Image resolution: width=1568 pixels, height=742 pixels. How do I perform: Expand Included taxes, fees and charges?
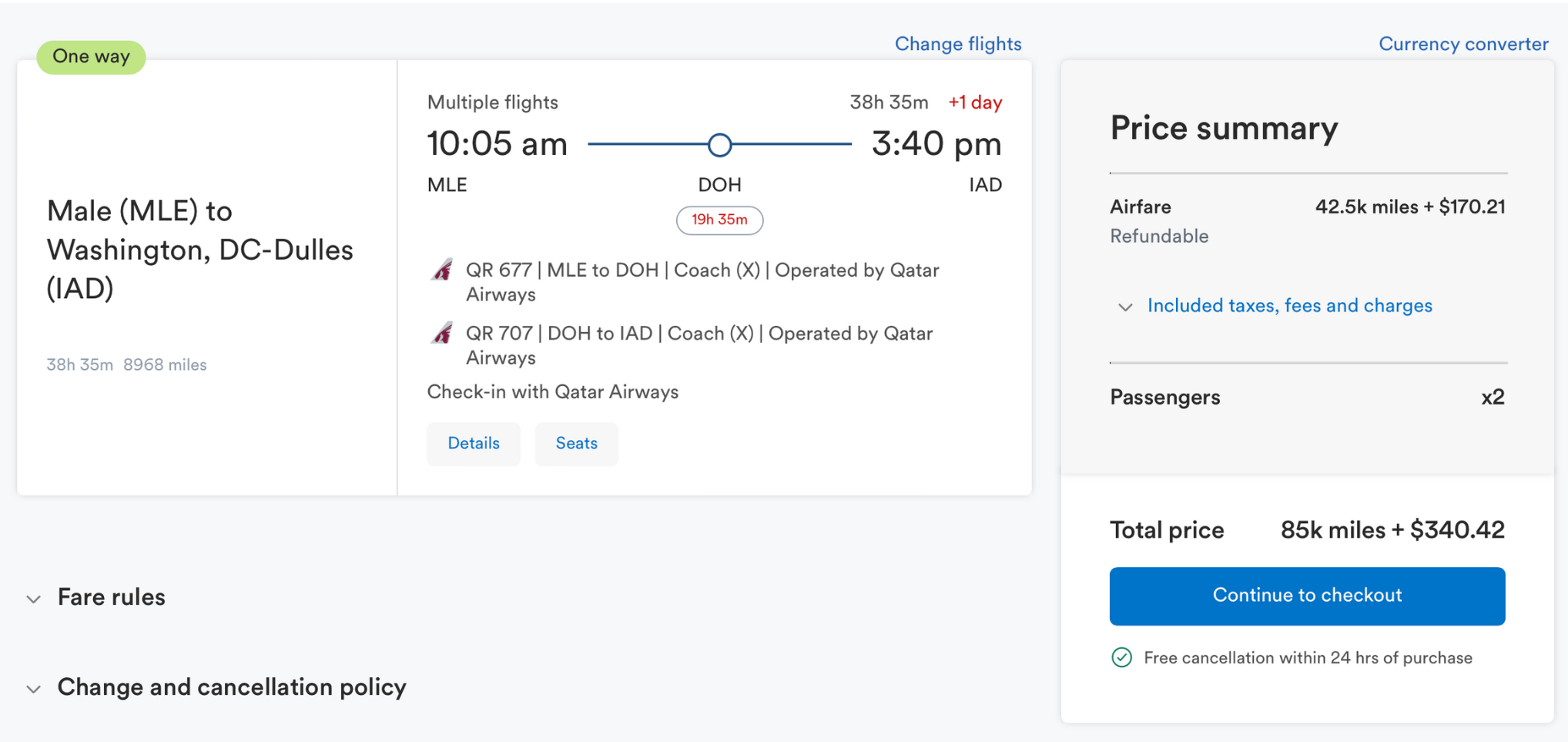1289,306
